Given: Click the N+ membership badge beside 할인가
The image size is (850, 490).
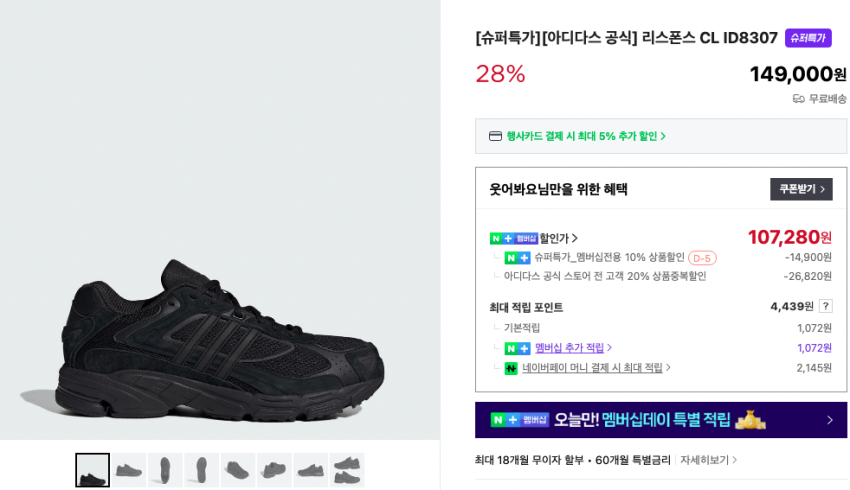Looking at the screenshot, I should pos(514,238).
